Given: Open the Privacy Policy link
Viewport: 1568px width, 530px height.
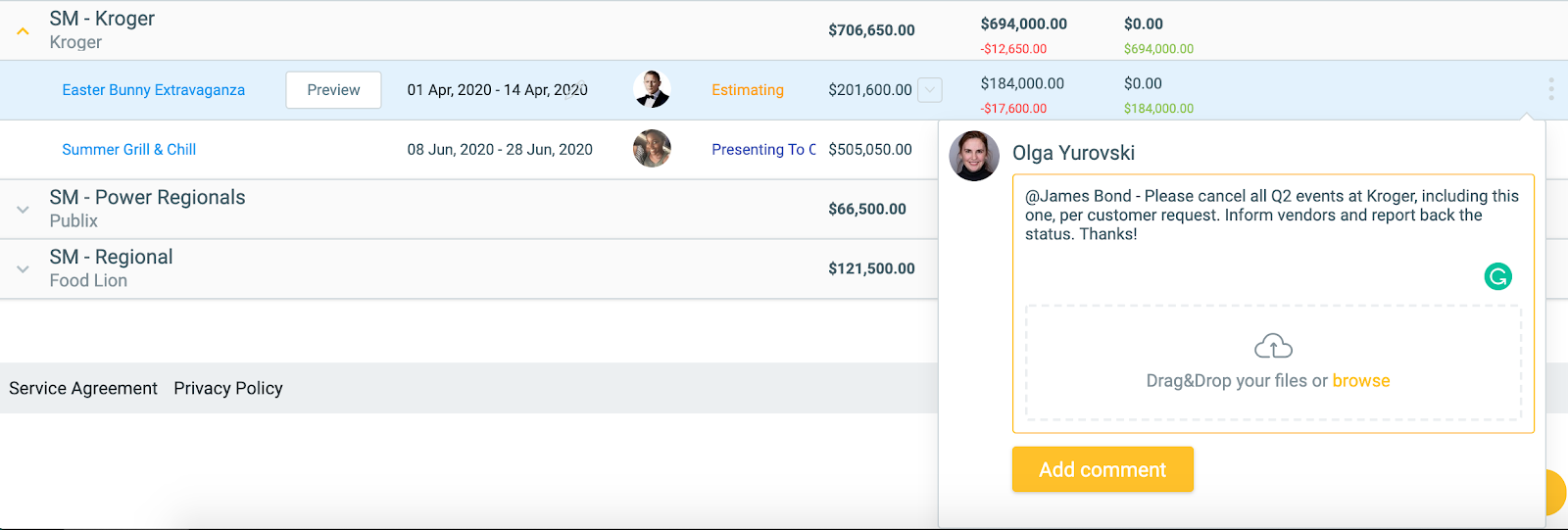Looking at the screenshot, I should coord(228,388).
